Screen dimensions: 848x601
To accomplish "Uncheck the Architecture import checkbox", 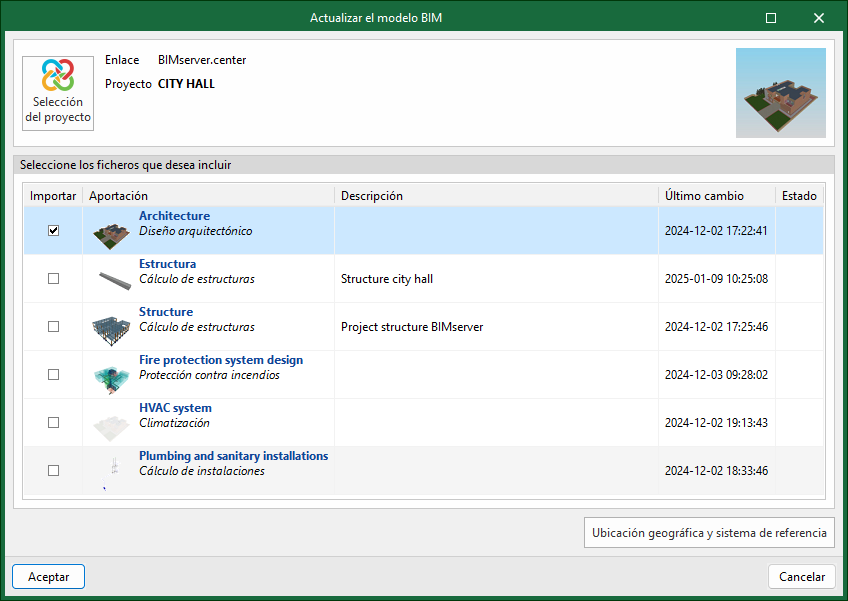I will click(54, 231).
